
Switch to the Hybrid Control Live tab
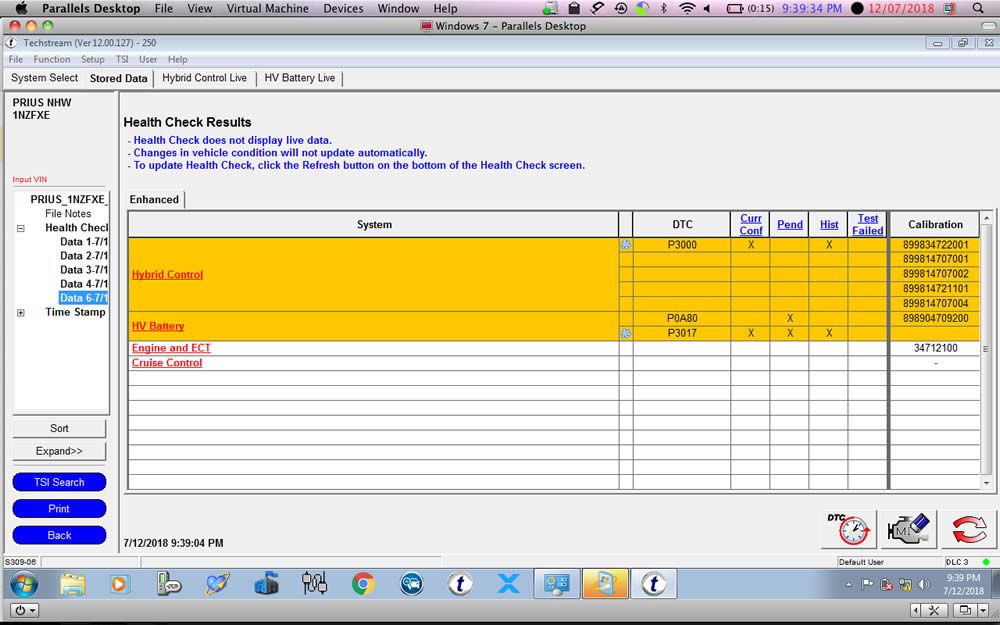pyautogui.click(x=204, y=78)
